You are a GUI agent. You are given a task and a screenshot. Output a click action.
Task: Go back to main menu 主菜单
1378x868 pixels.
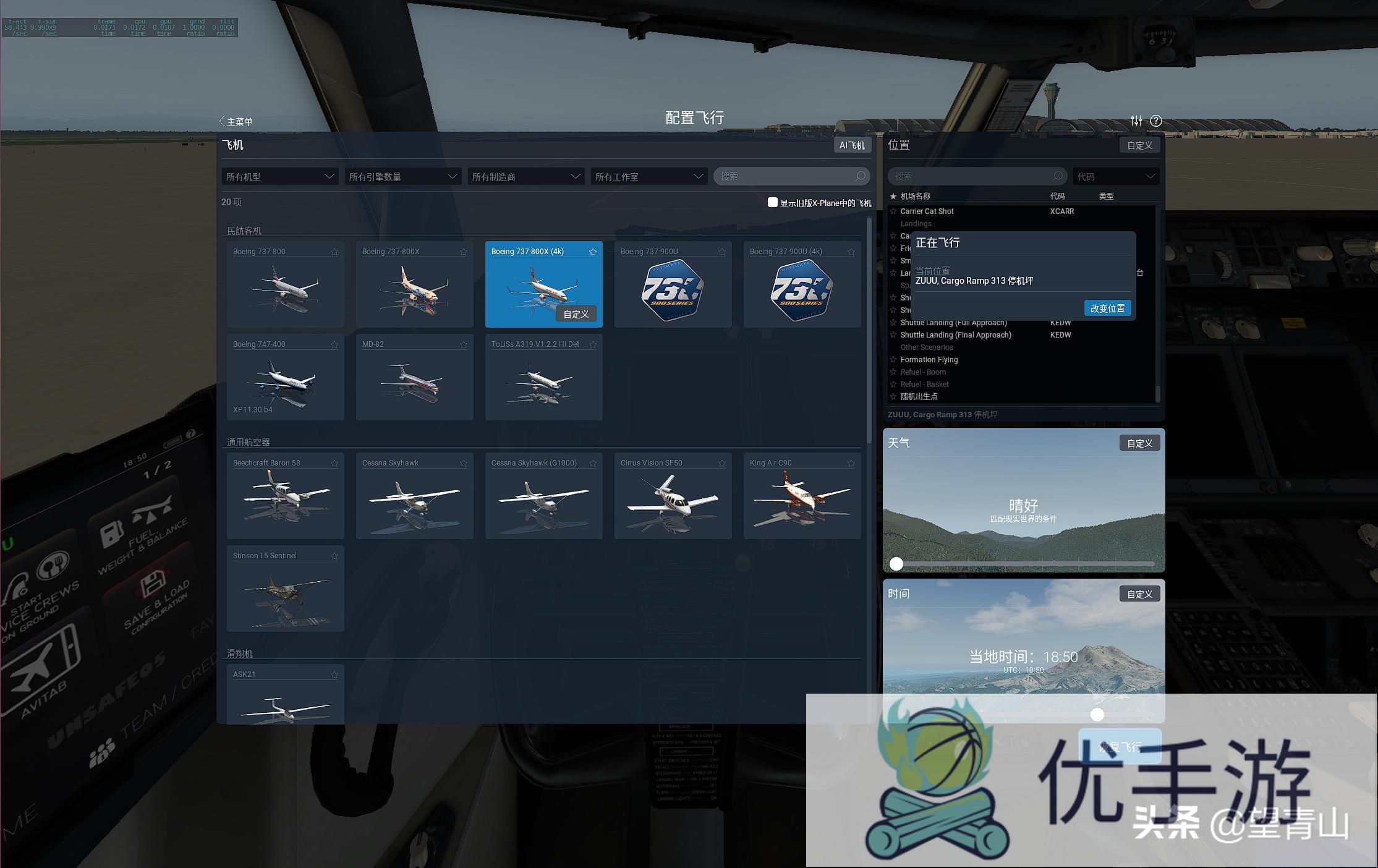pyautogui.click(x=236, y=122)
